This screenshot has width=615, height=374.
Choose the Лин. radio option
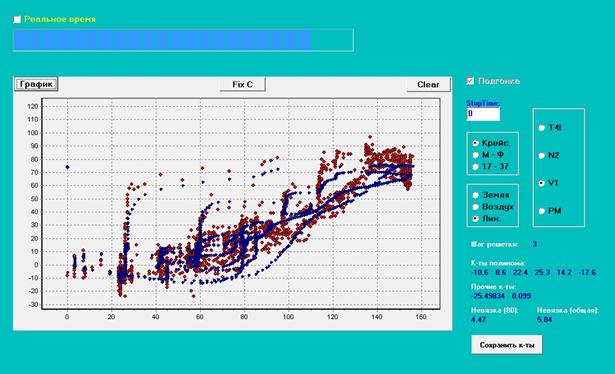(x=476, y=219)
